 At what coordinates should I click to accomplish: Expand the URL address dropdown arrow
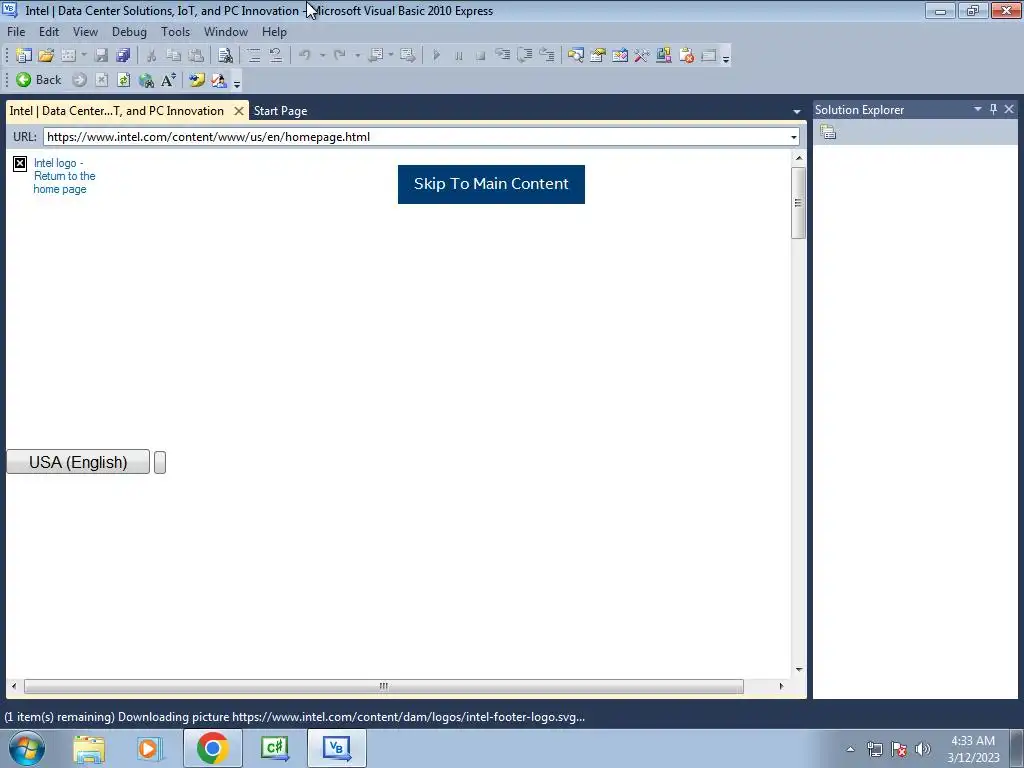coord(793,137)
